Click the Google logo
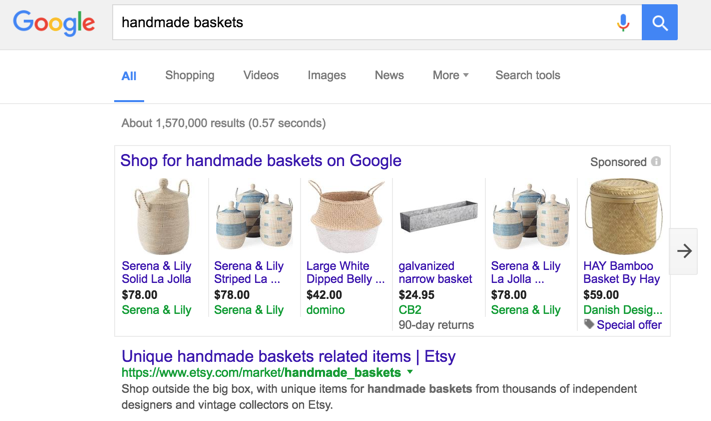This screenshot has width=711, height=421. point(54,23)
